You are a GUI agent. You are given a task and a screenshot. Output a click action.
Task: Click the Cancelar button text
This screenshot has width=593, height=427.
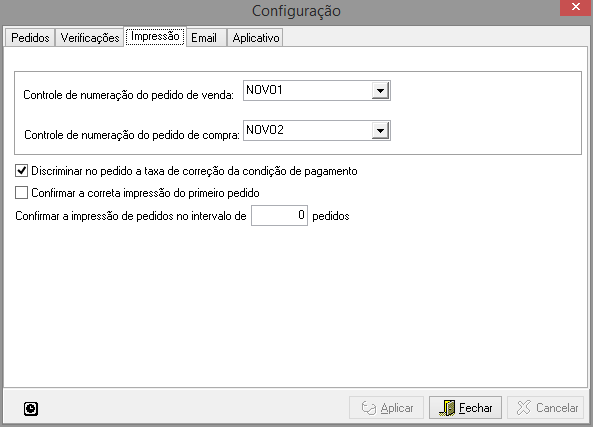pyautogui.click(x=557, y=408)
